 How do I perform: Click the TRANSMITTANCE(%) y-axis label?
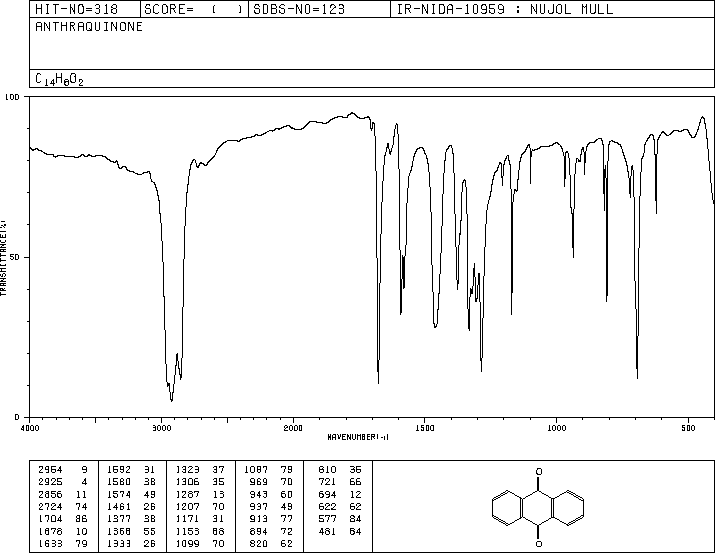click(x=3, y=258)
